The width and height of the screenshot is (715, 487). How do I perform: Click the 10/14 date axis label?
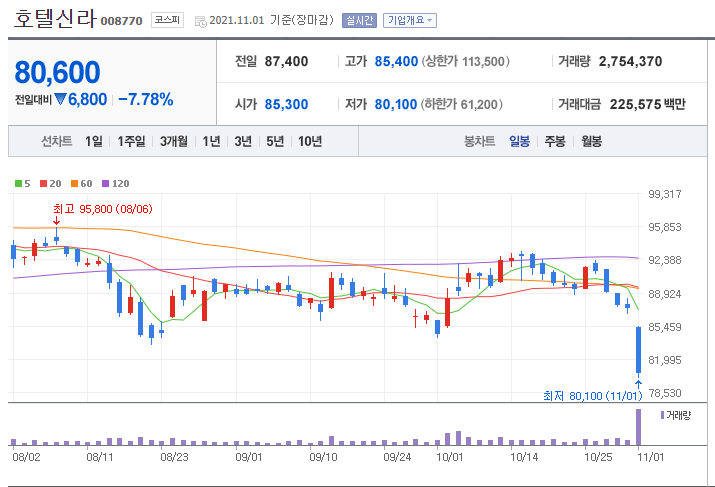(x=524, y=457)
